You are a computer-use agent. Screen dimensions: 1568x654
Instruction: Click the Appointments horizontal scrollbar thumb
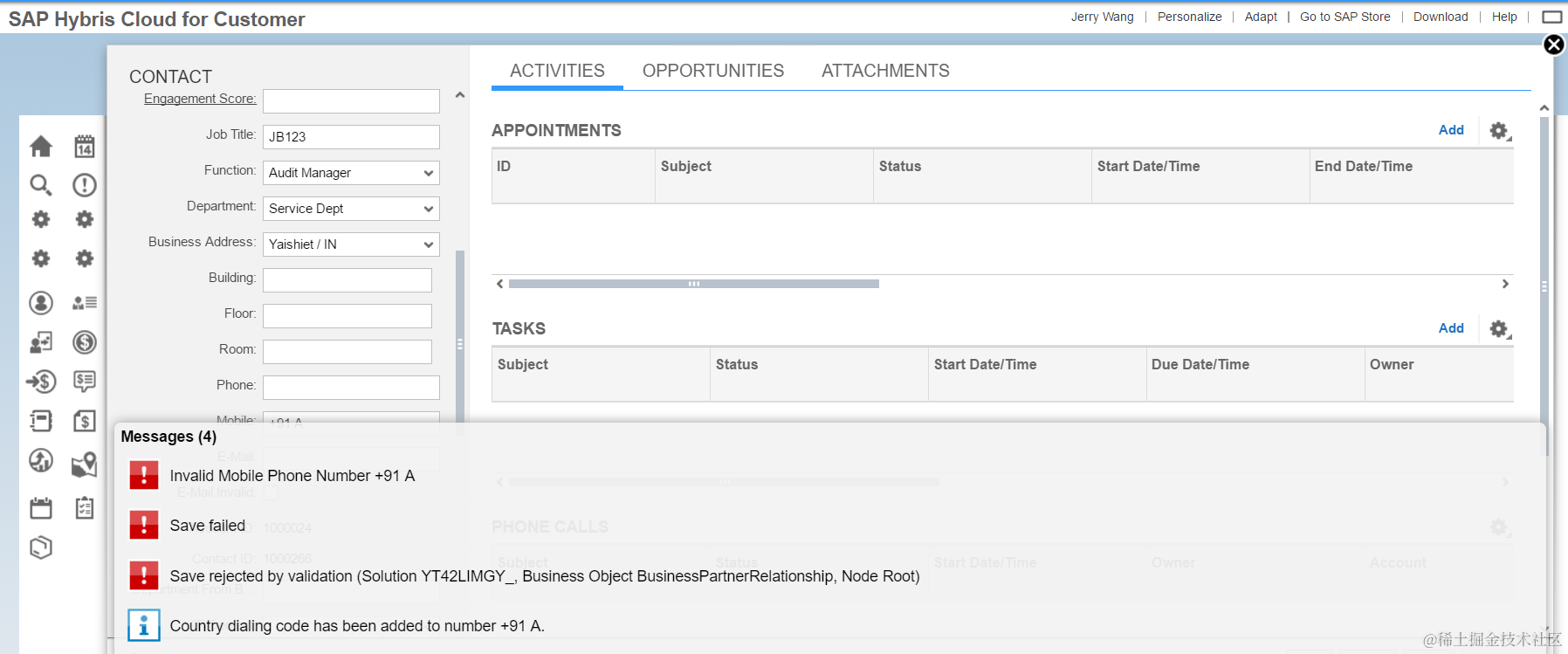coord(694,284)
